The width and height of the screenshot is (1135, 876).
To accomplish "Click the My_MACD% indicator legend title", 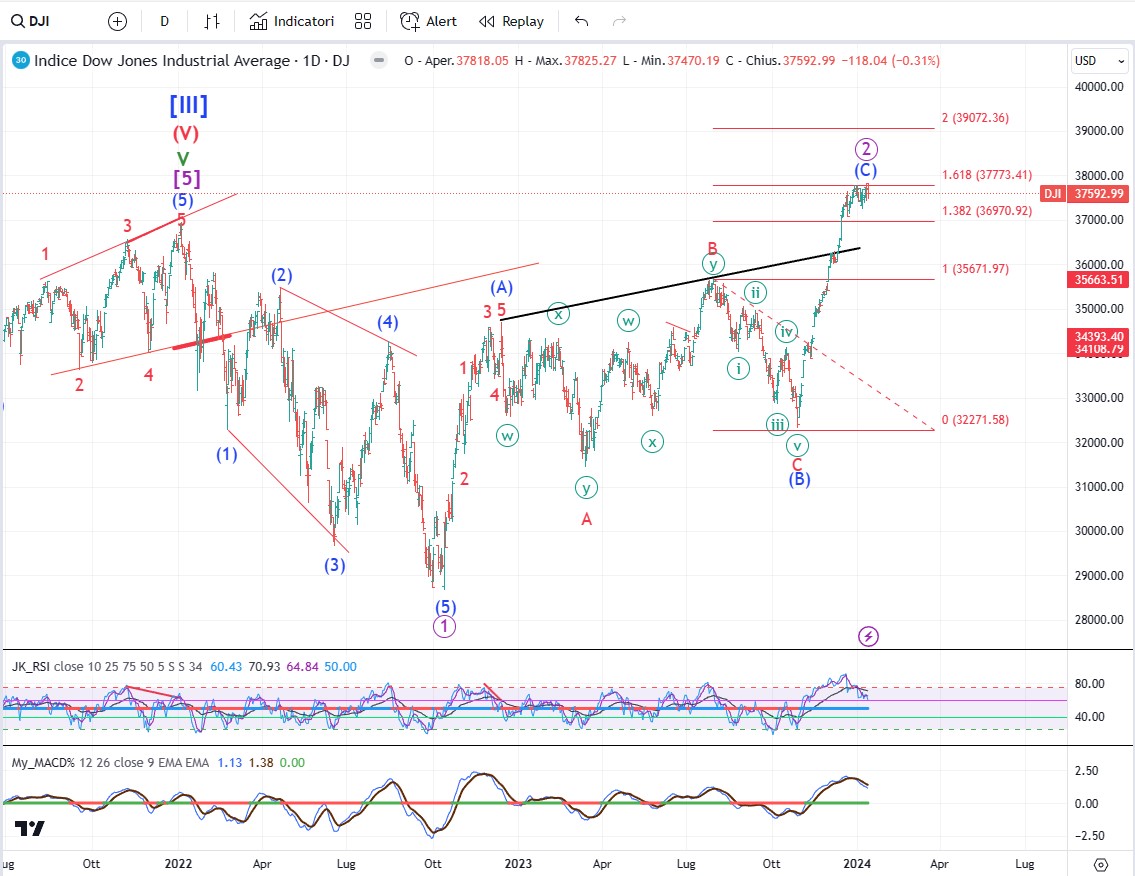I will click(x=43, y=763).
